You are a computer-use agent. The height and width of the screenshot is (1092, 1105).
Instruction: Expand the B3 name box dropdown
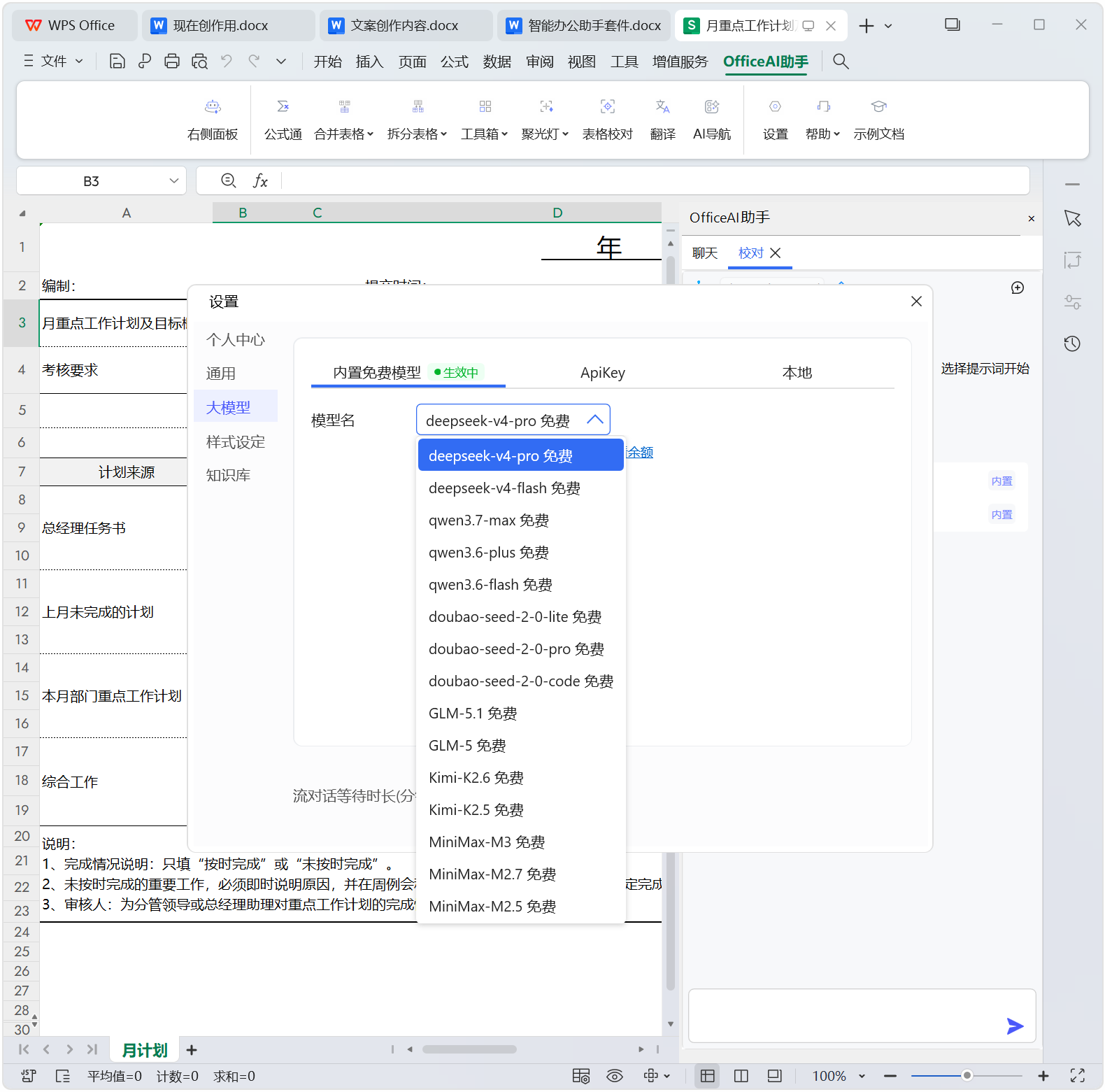tap(174, 181)
